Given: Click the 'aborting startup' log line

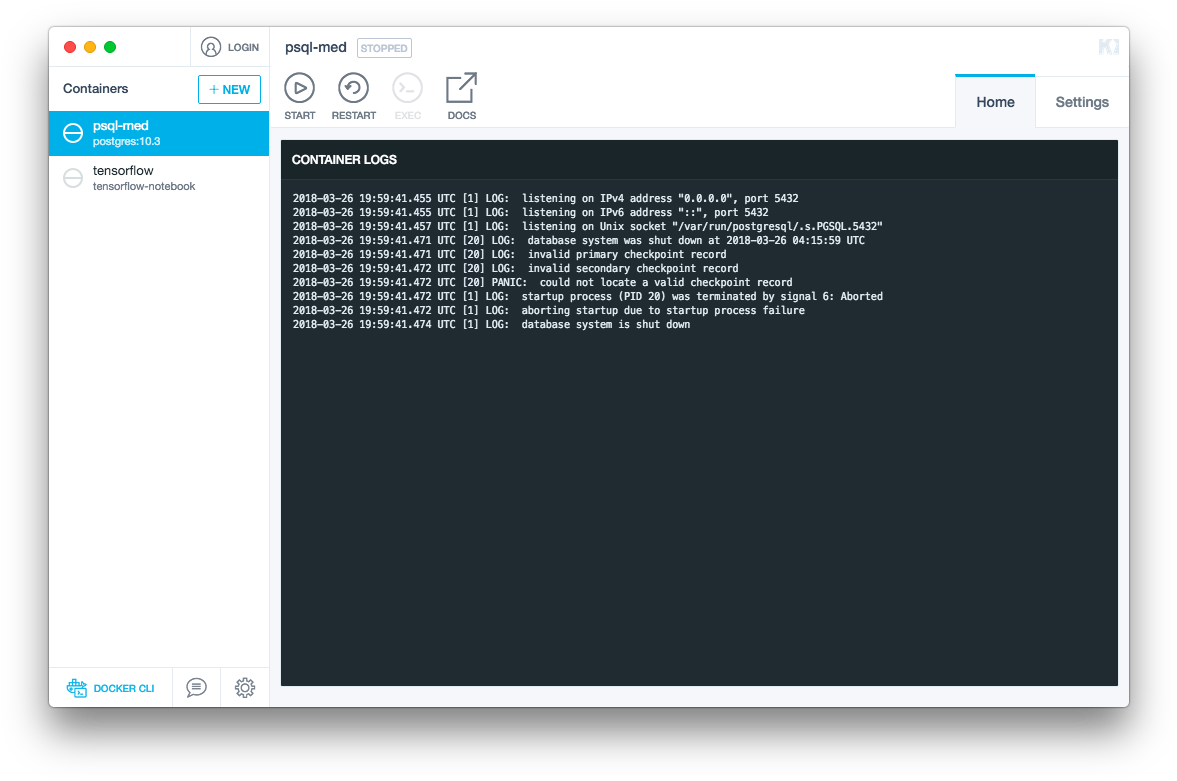Looking at the screenshot, I should coord(549,310).
